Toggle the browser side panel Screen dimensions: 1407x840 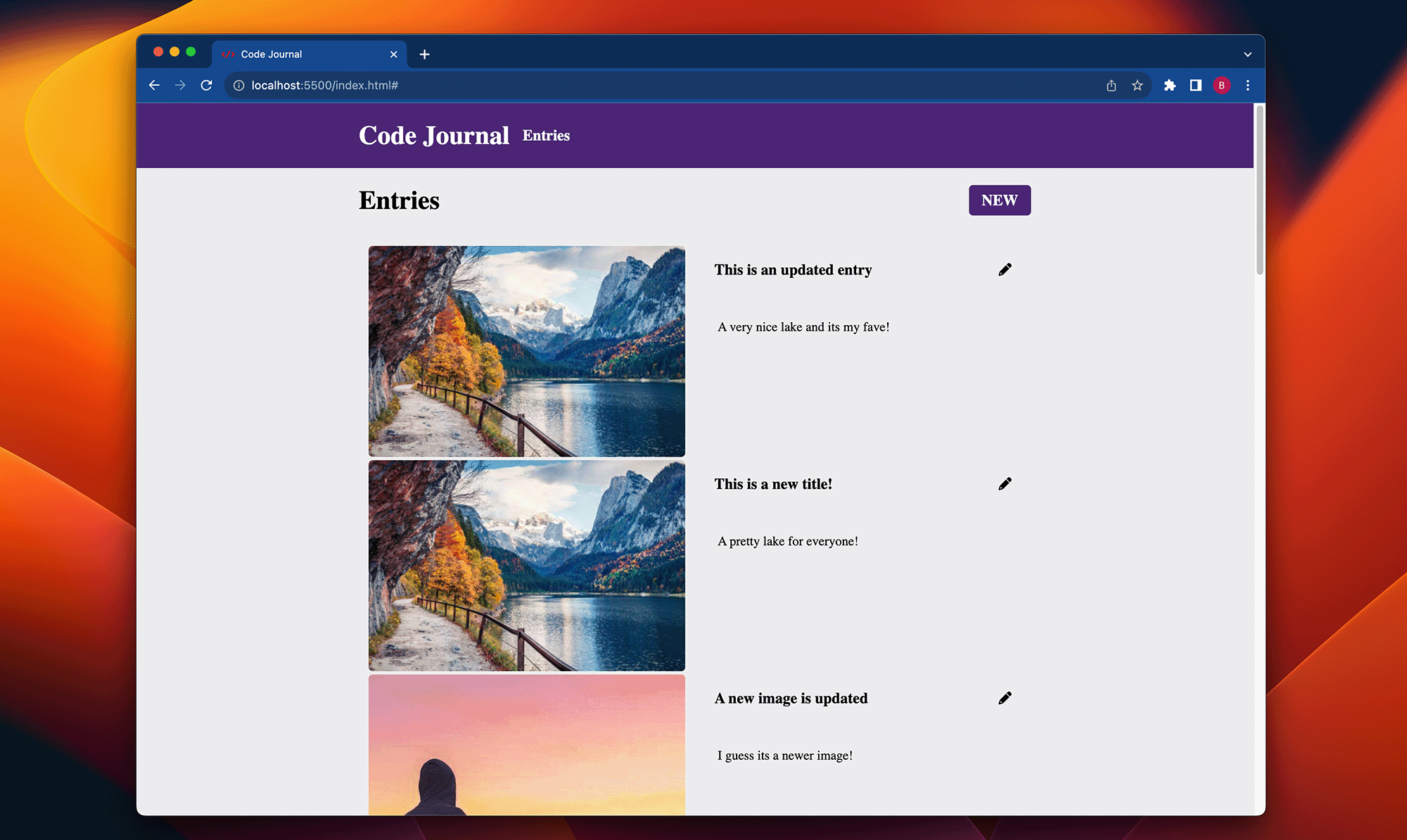(1195, 85)
